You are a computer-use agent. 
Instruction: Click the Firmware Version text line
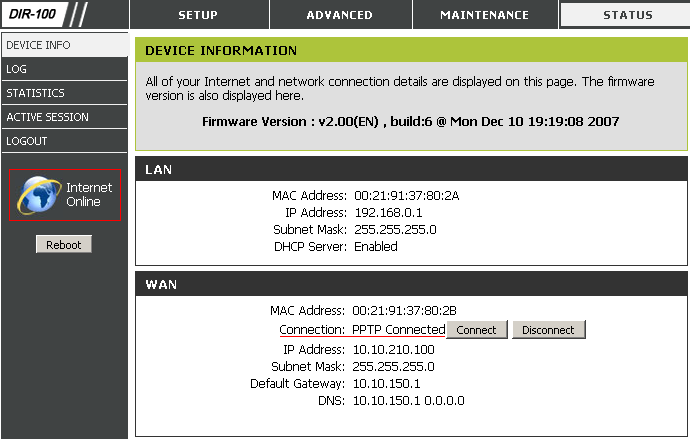click(x=411, y=121)
